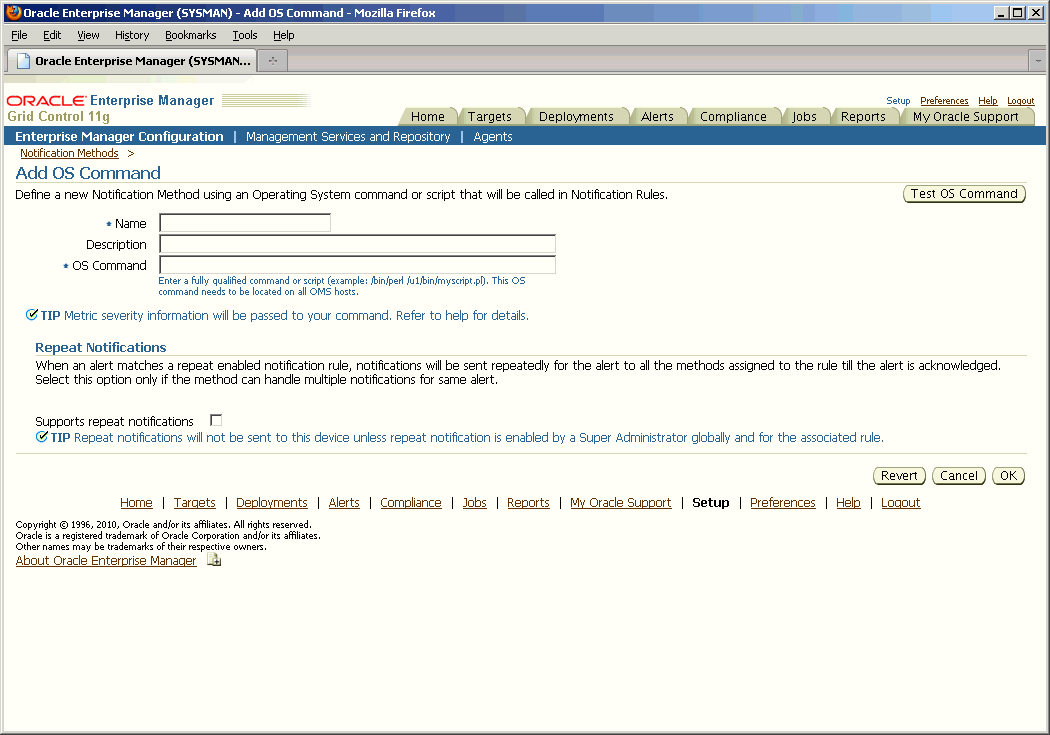Focus the Description input field
The image size is (1050, 735).
coord(358,244)
